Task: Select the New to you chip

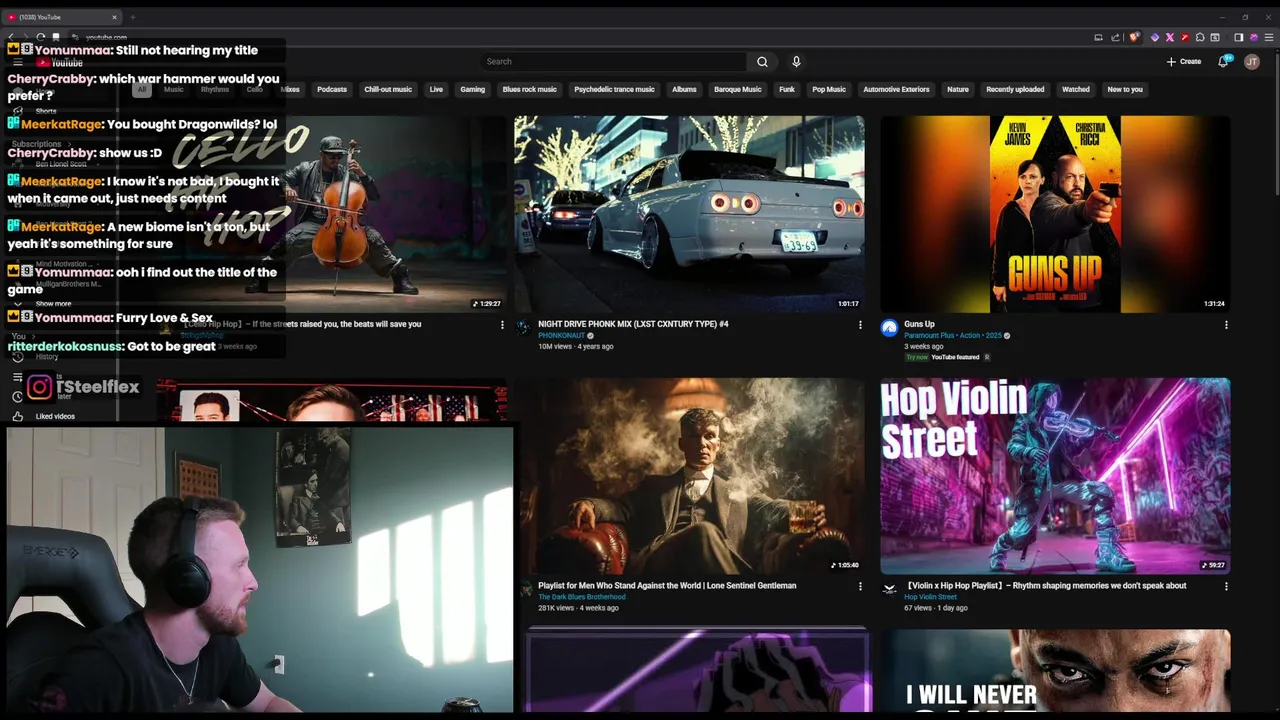Action: [1125, 89]
